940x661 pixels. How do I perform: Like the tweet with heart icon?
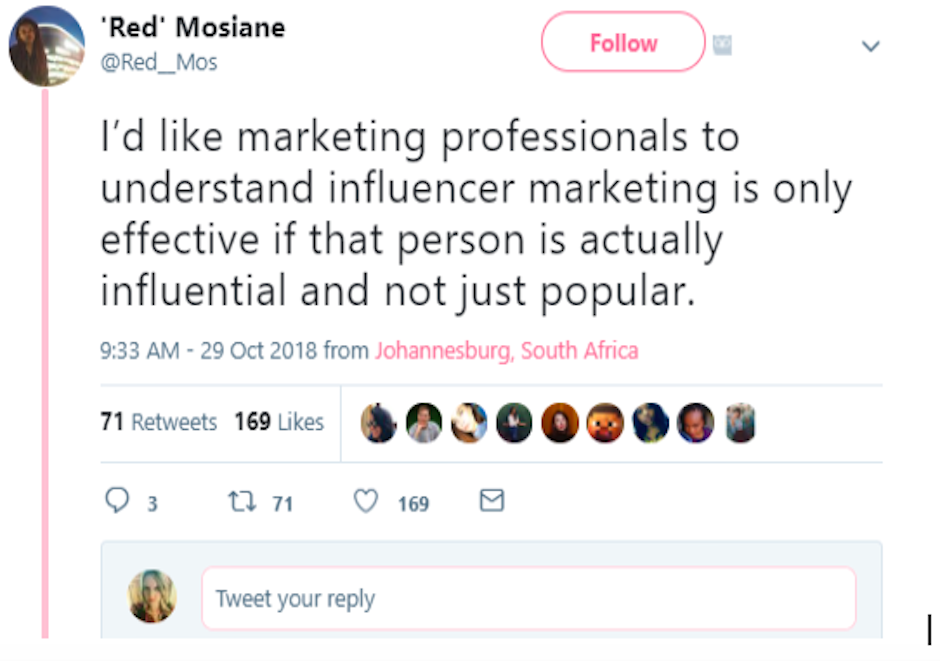click(366, 501)
